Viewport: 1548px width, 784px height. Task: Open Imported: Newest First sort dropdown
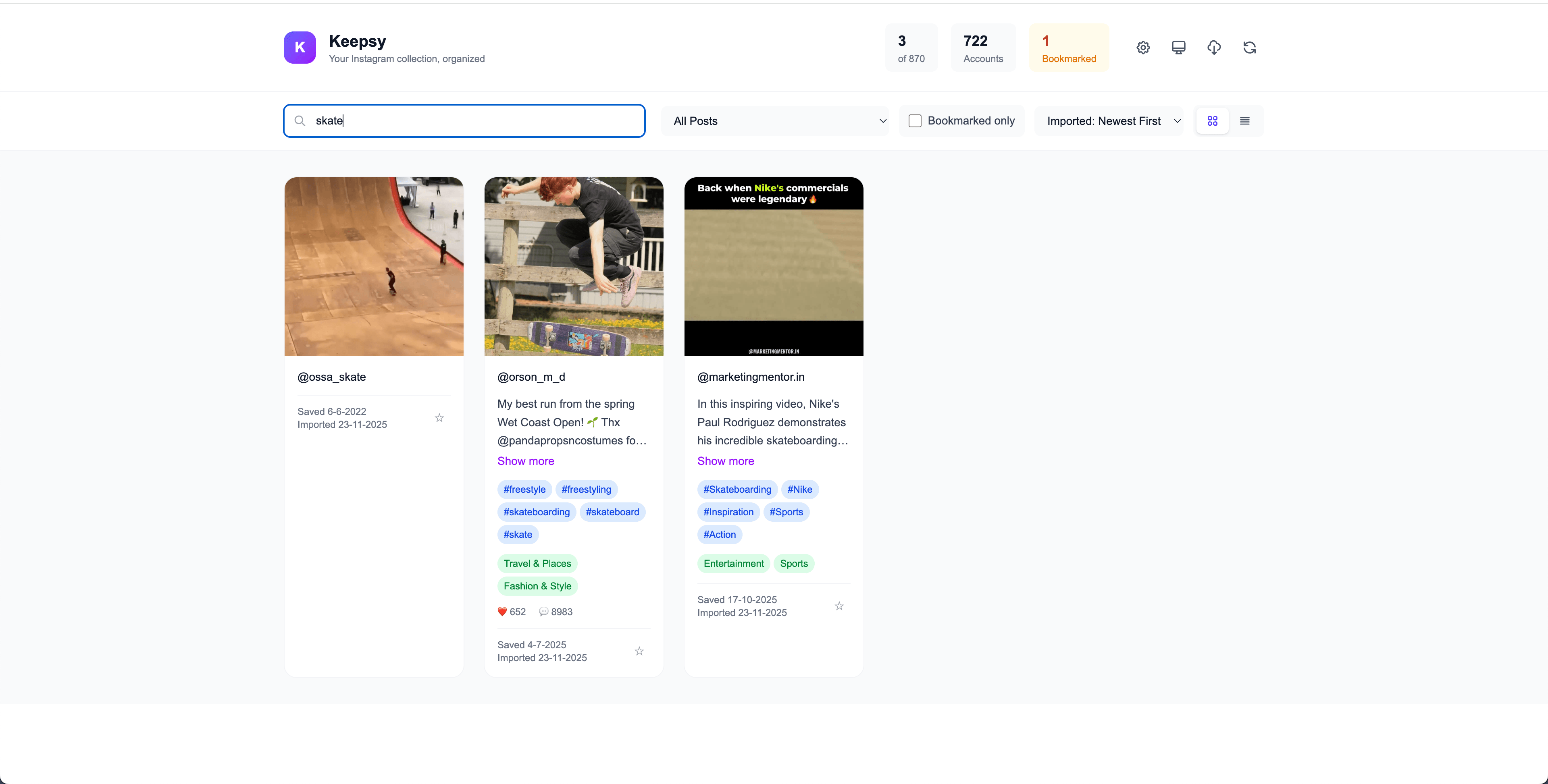point(1109,121)
